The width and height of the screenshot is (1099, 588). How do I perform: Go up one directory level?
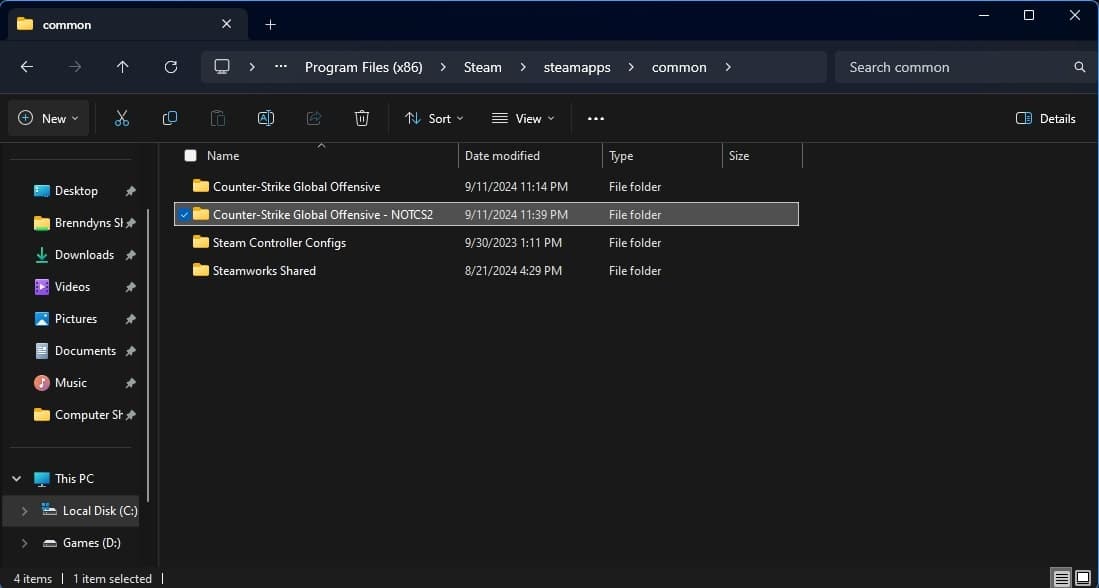[x=123, y=67]
